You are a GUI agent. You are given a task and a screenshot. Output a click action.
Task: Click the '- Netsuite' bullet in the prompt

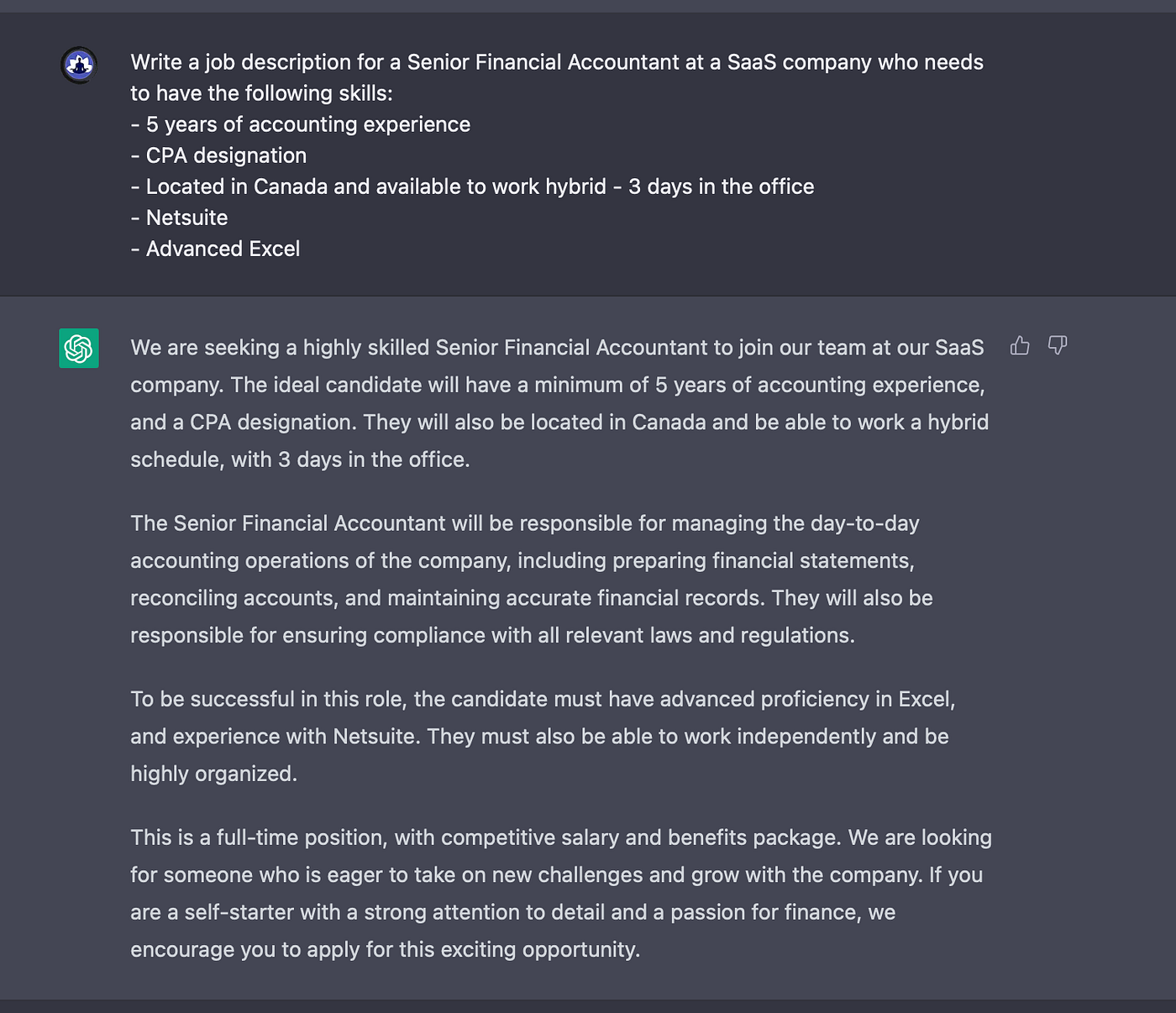[179, 218]
